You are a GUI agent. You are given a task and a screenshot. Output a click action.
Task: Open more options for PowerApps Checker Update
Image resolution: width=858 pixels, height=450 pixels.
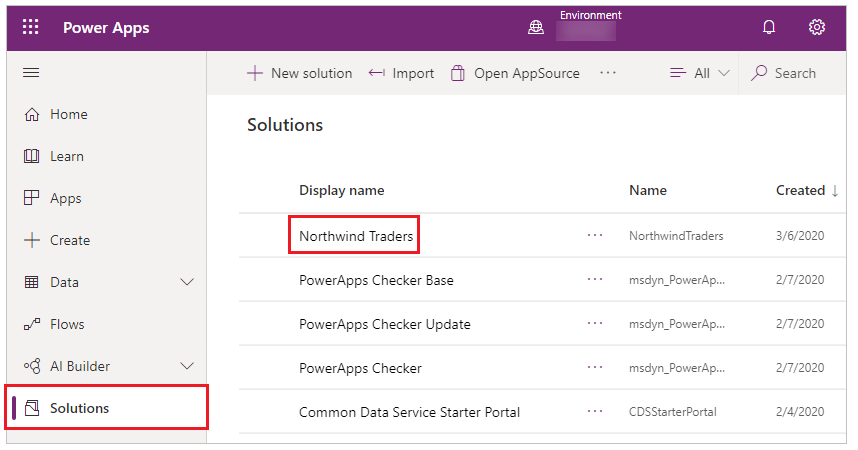[595, 324]
